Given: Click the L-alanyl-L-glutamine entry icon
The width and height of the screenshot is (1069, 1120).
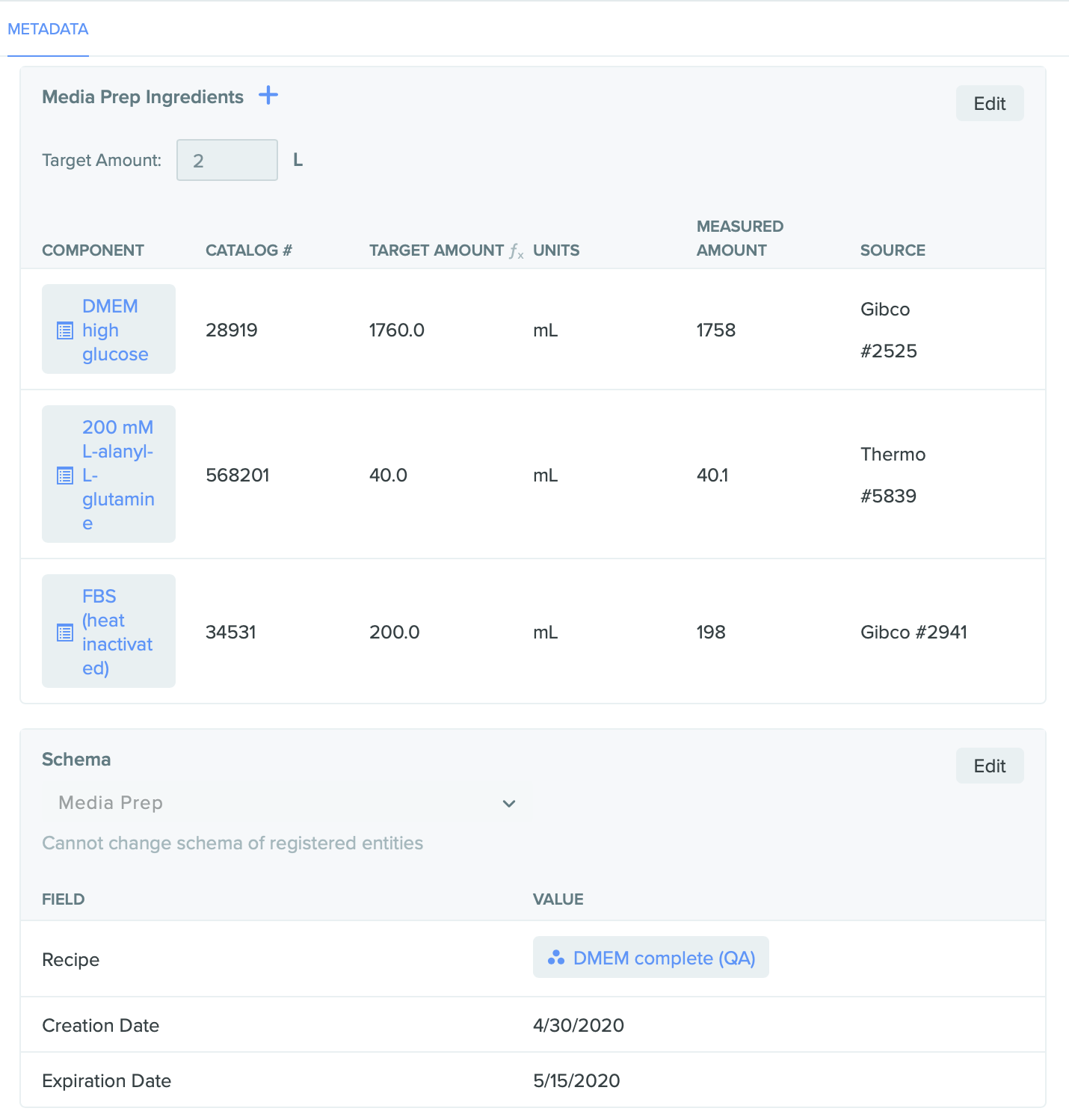Looking at the screenshot, I should pos(65,476).
